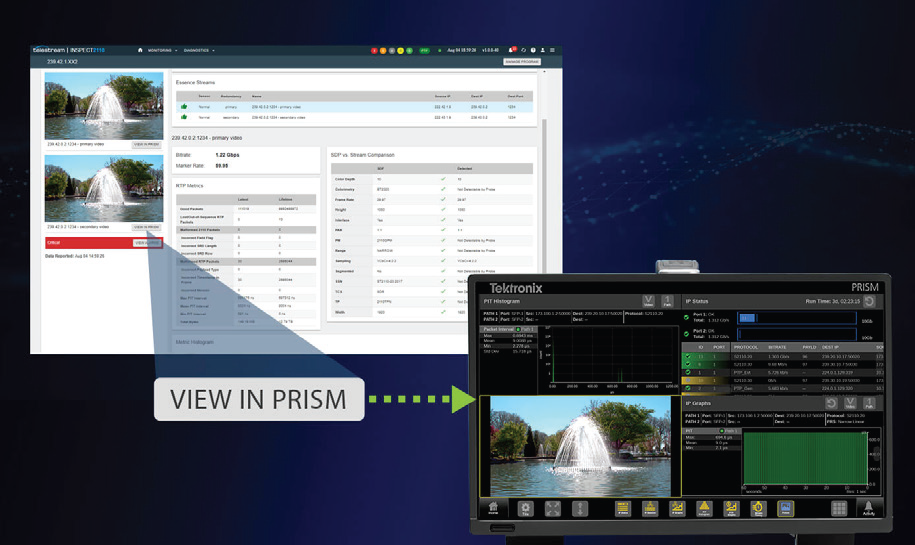Screen dimensions: 915x545
Task: Open PIT Histogram app on PRISM toolbar
Action: [704, 508]
